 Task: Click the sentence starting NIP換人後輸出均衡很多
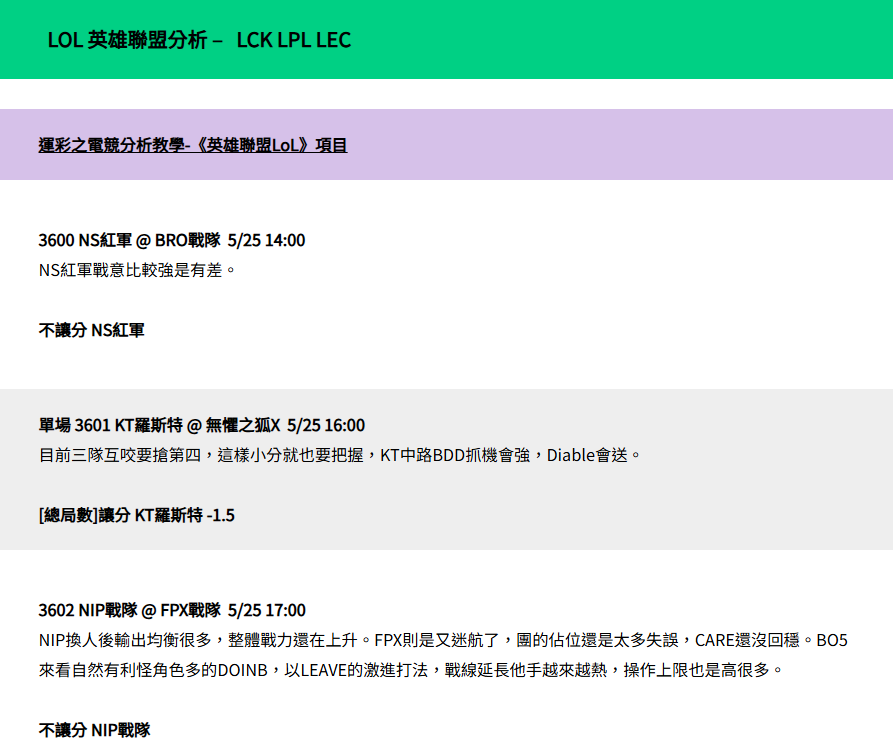[443, 640]
